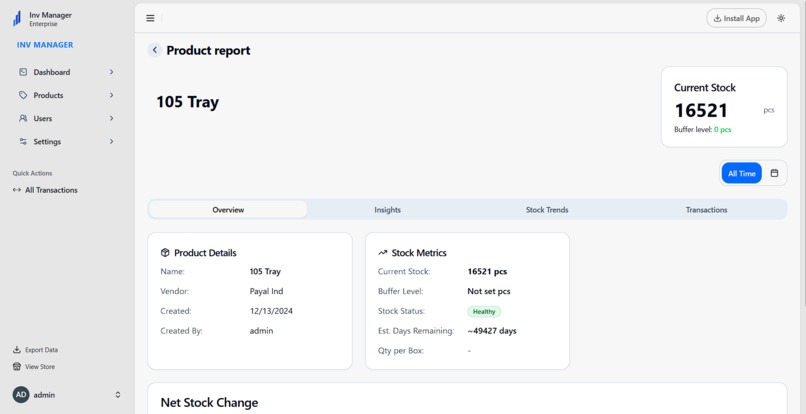This screenshot has width=806, height=414.
Task: Open Users in the sidebar
Action: pyautogui.click(x=67, y=118)
